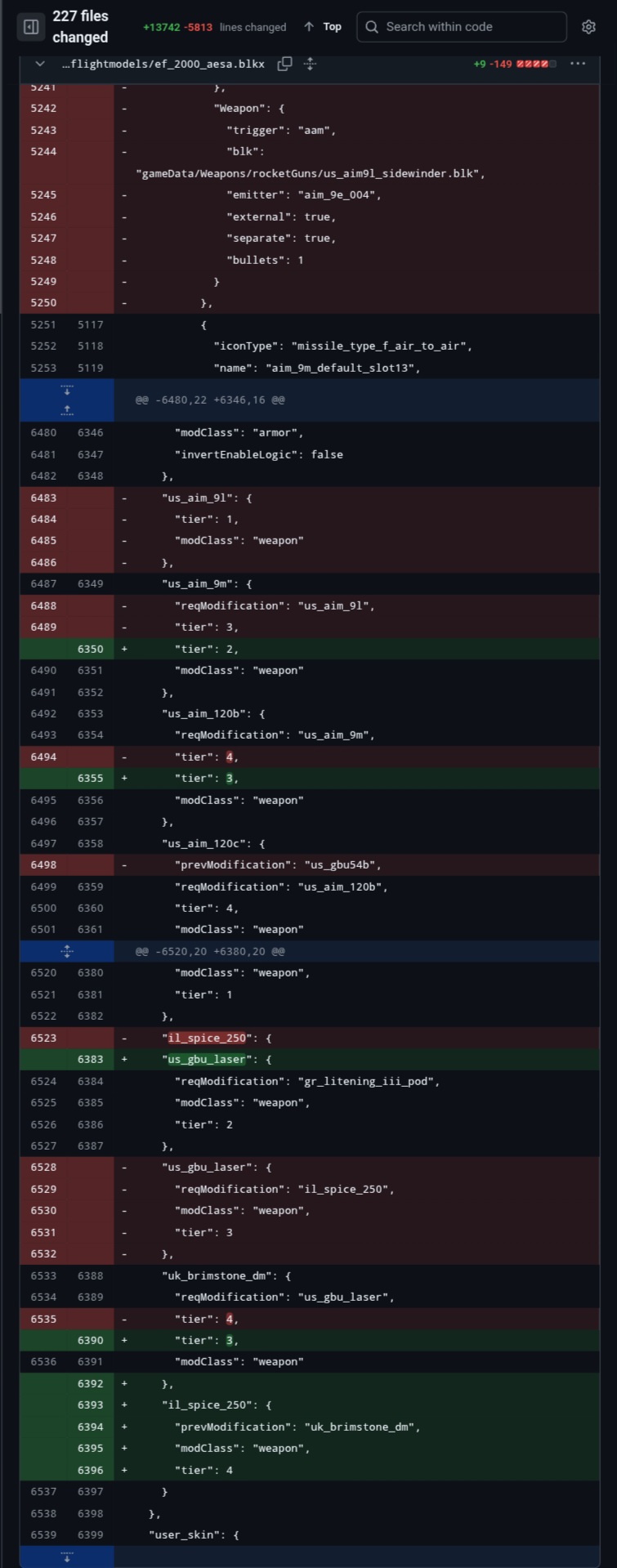Jump to Top of the page
This screenshot has width=617, height=1568.
click(x=332, y=27)
